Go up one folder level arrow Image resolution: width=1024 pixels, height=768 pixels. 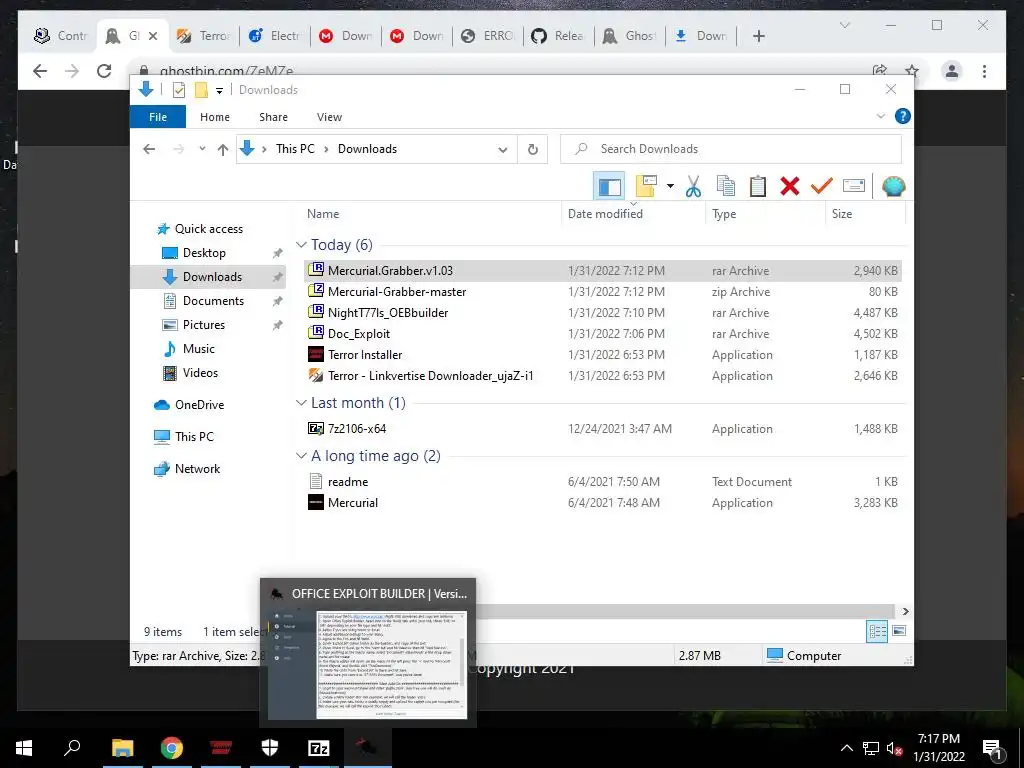tap(223, 150)
